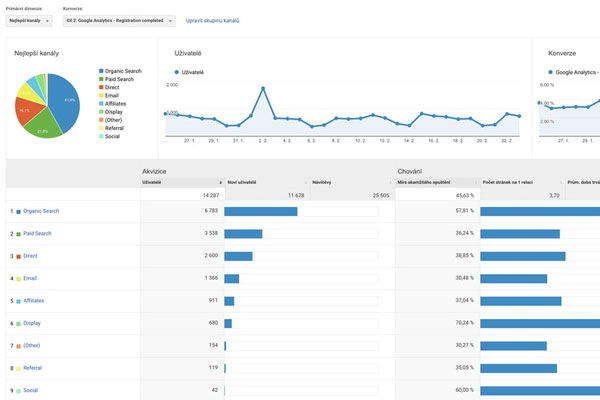Click the Uživatelé line chart legend dot

coord(176,72)
